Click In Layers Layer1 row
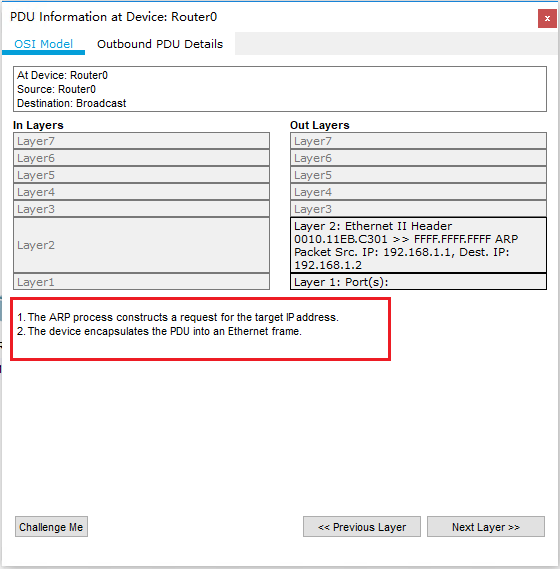Viewport: 560px width, 569px height. (142, 282)
